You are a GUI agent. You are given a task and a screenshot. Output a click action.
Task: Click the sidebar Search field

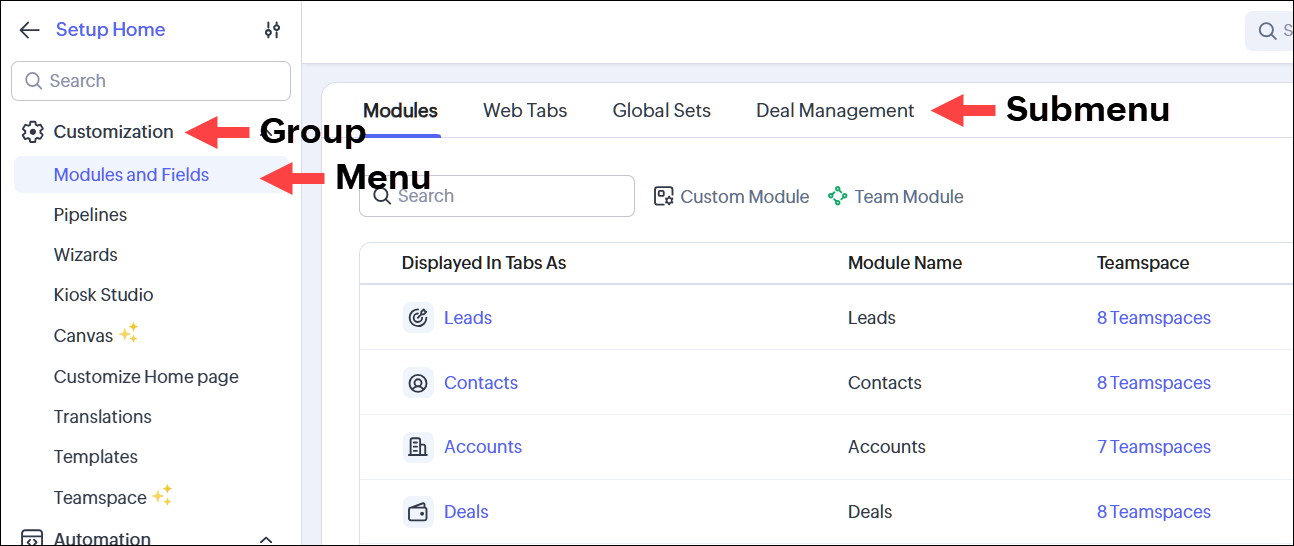tap(151, 81)
